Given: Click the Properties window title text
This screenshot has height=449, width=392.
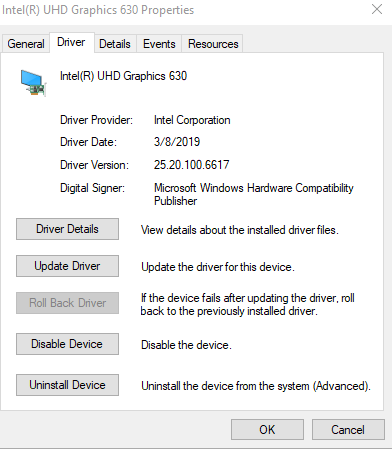Looking at the screenshot, I should coord(98,10).
